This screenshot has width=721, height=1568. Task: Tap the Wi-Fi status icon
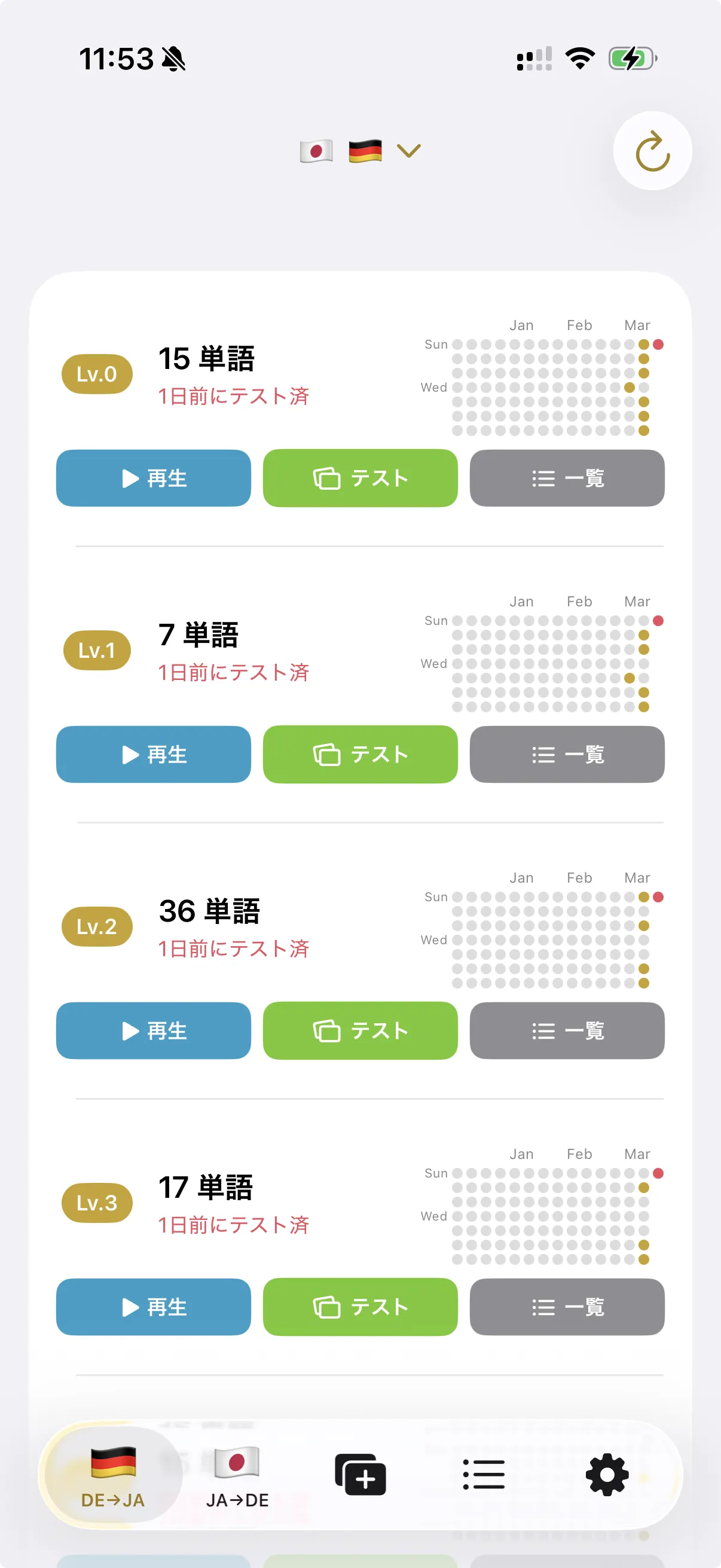(580, 59)
